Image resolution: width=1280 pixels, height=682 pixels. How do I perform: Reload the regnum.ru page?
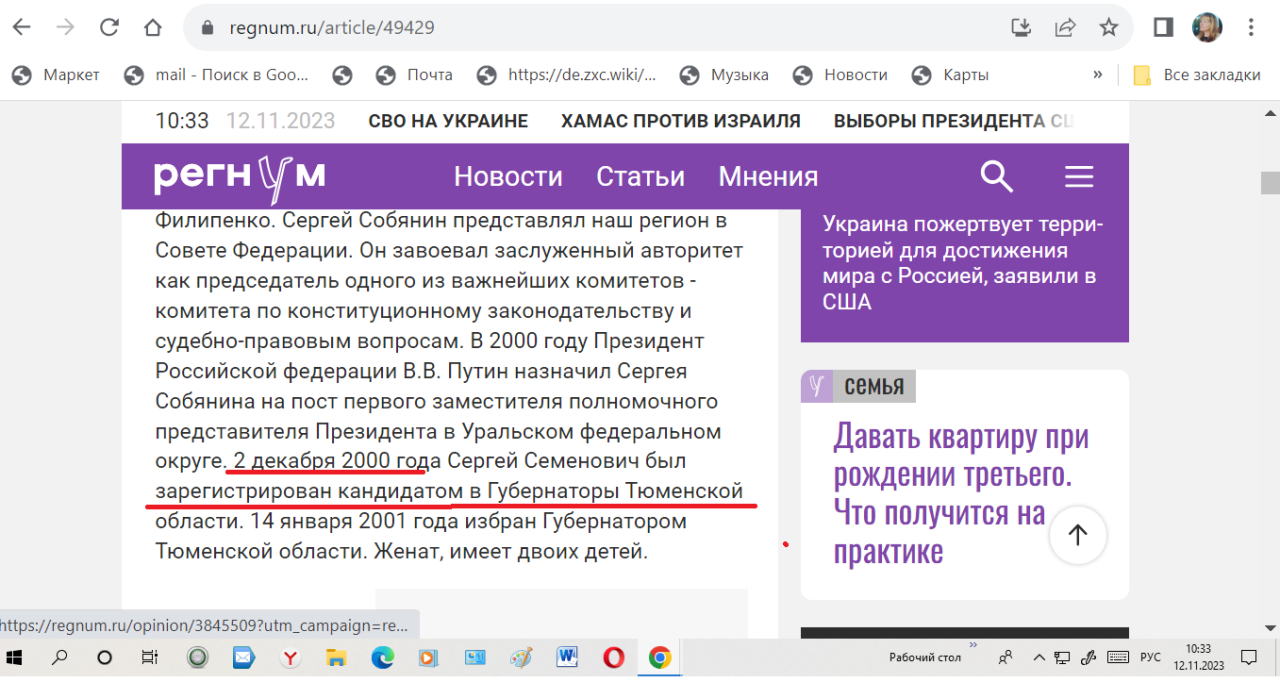(x=109, y=27)
